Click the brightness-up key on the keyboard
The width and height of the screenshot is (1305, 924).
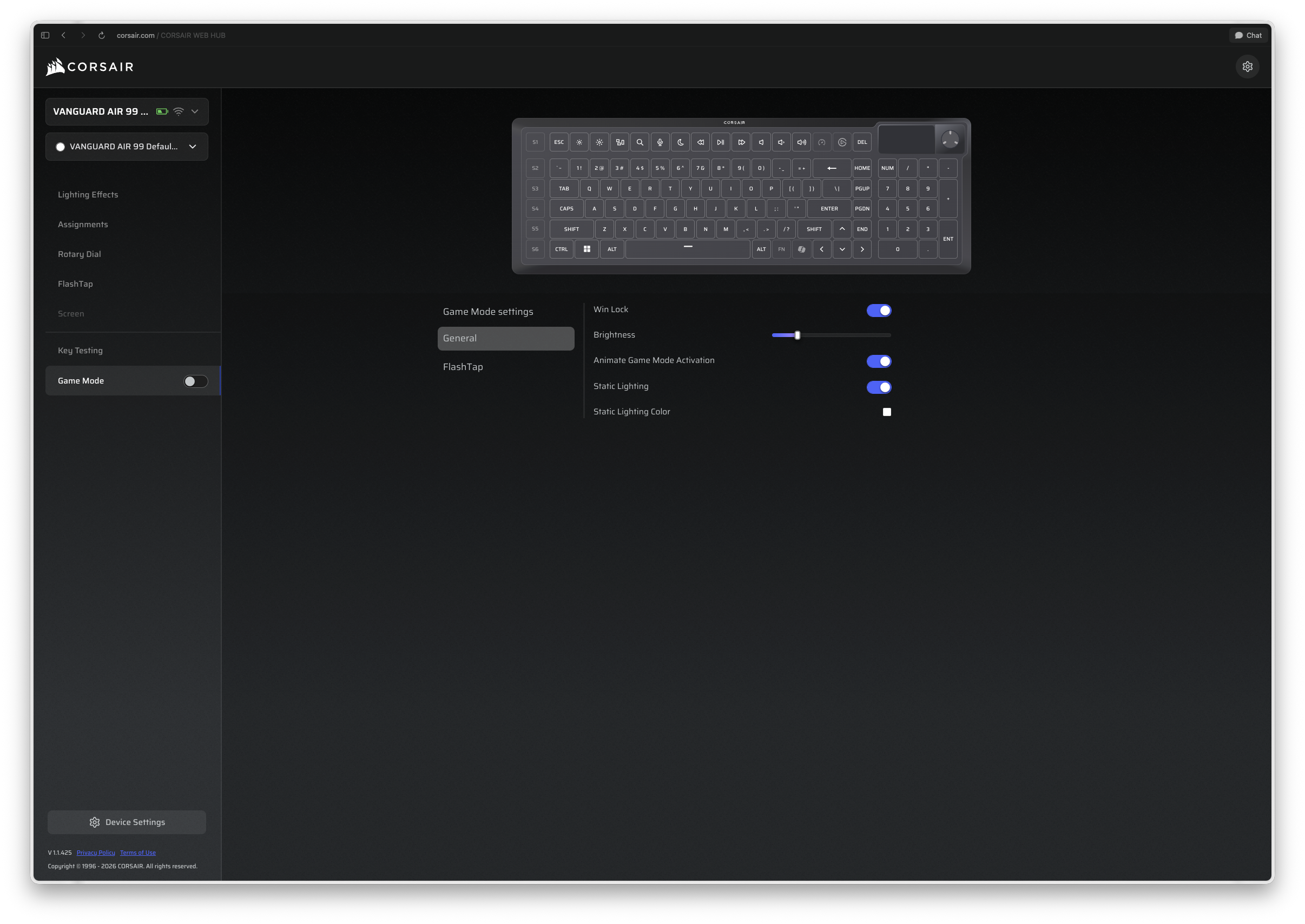599,142
